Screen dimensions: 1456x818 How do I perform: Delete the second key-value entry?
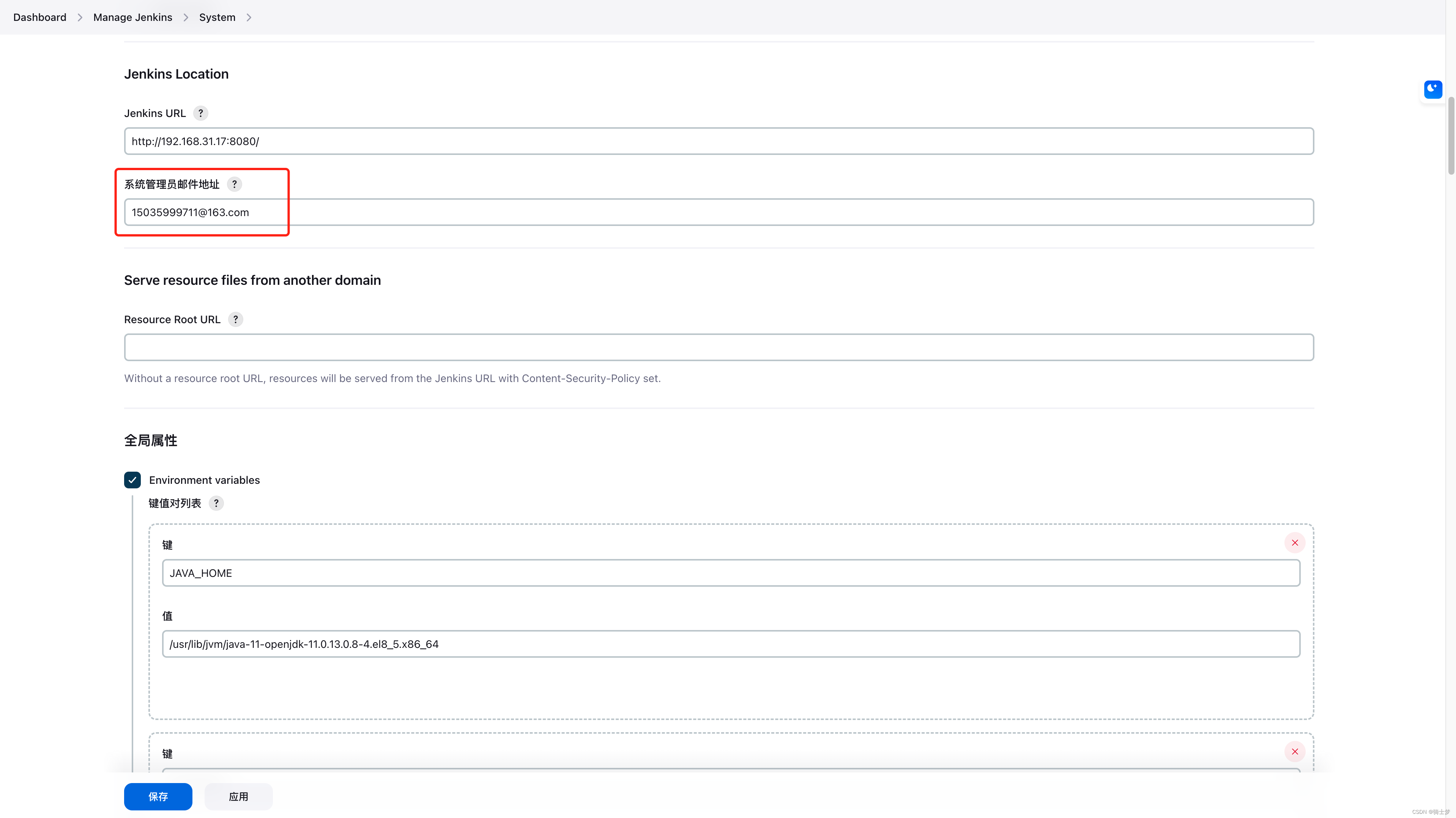point(1295,751)
